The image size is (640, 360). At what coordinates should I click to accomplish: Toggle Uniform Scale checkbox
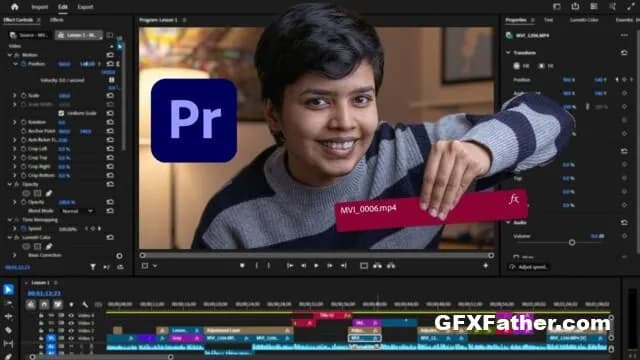61,113
